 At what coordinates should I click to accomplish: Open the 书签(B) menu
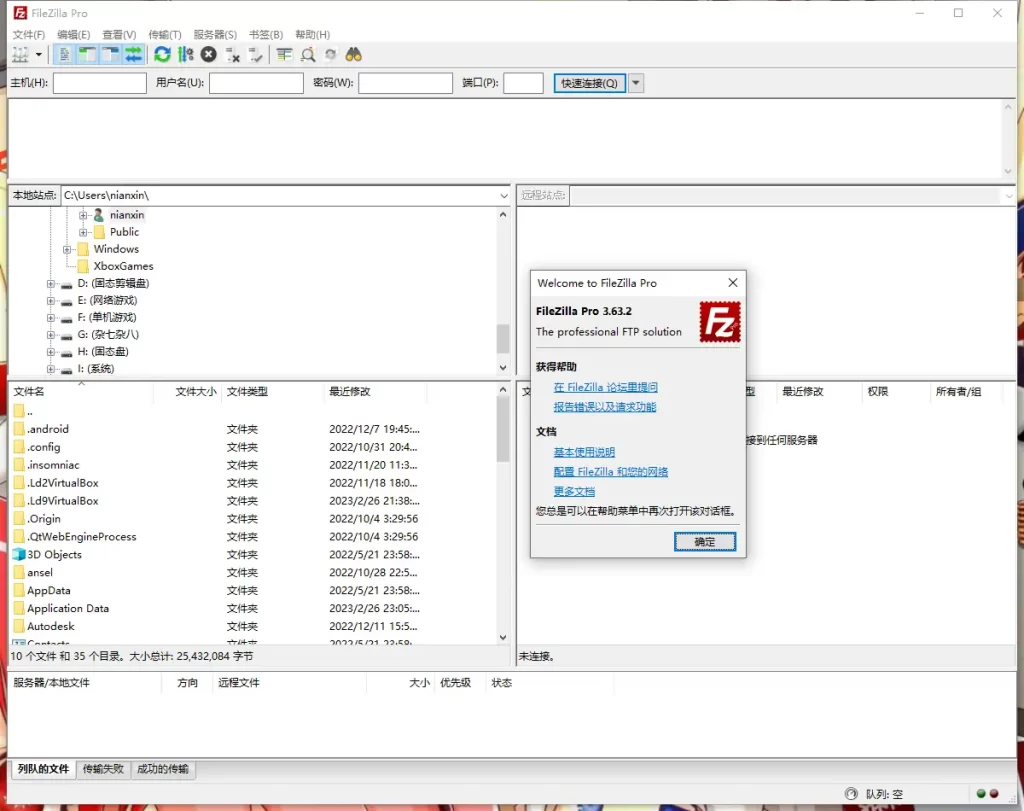coord(266,35)
